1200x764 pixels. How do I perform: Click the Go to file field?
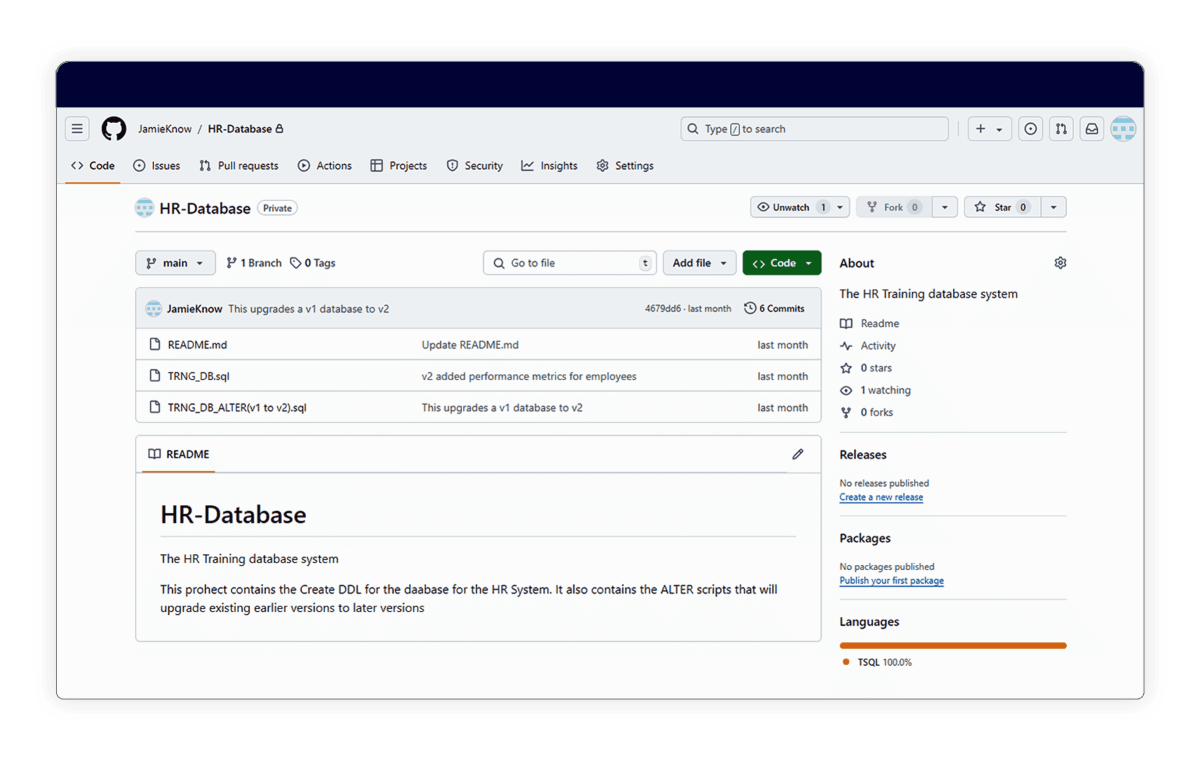(570, 263)
